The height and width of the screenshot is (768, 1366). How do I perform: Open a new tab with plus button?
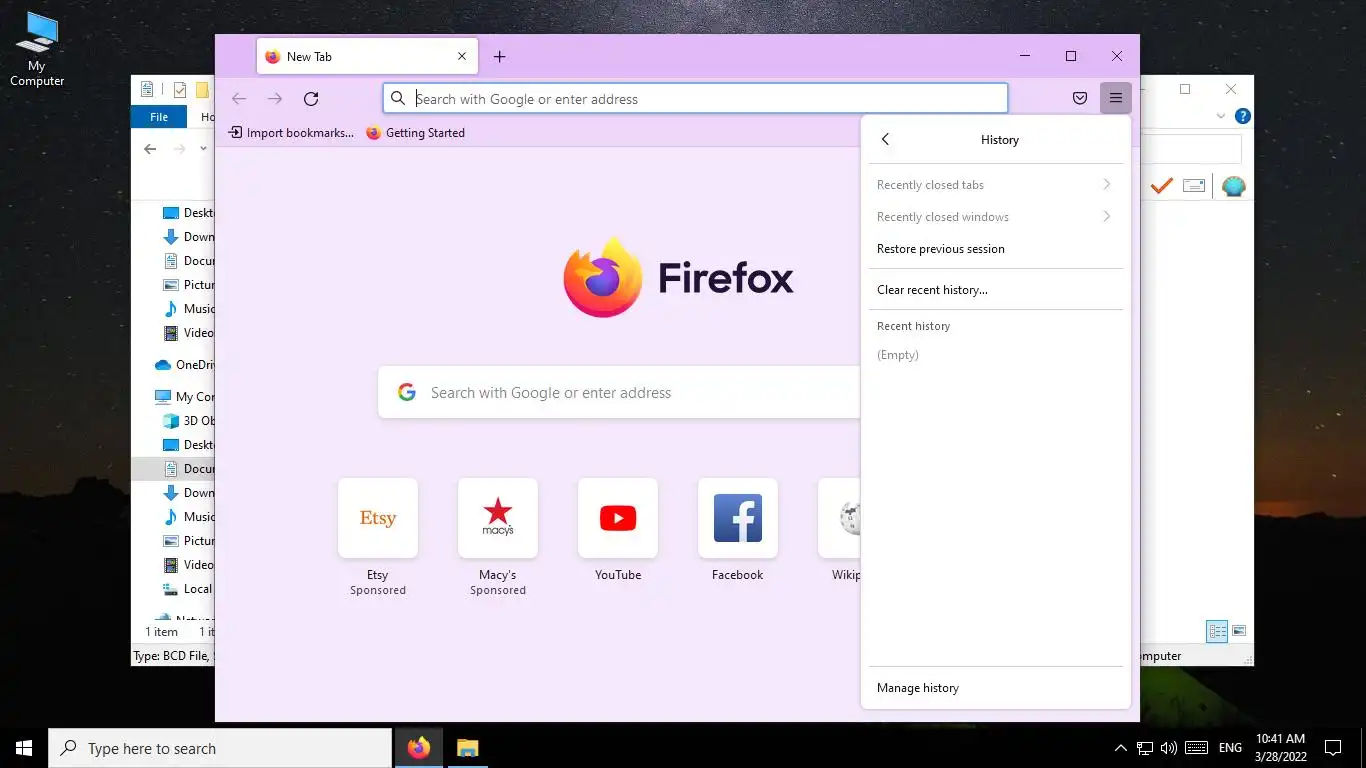(499, 57)
